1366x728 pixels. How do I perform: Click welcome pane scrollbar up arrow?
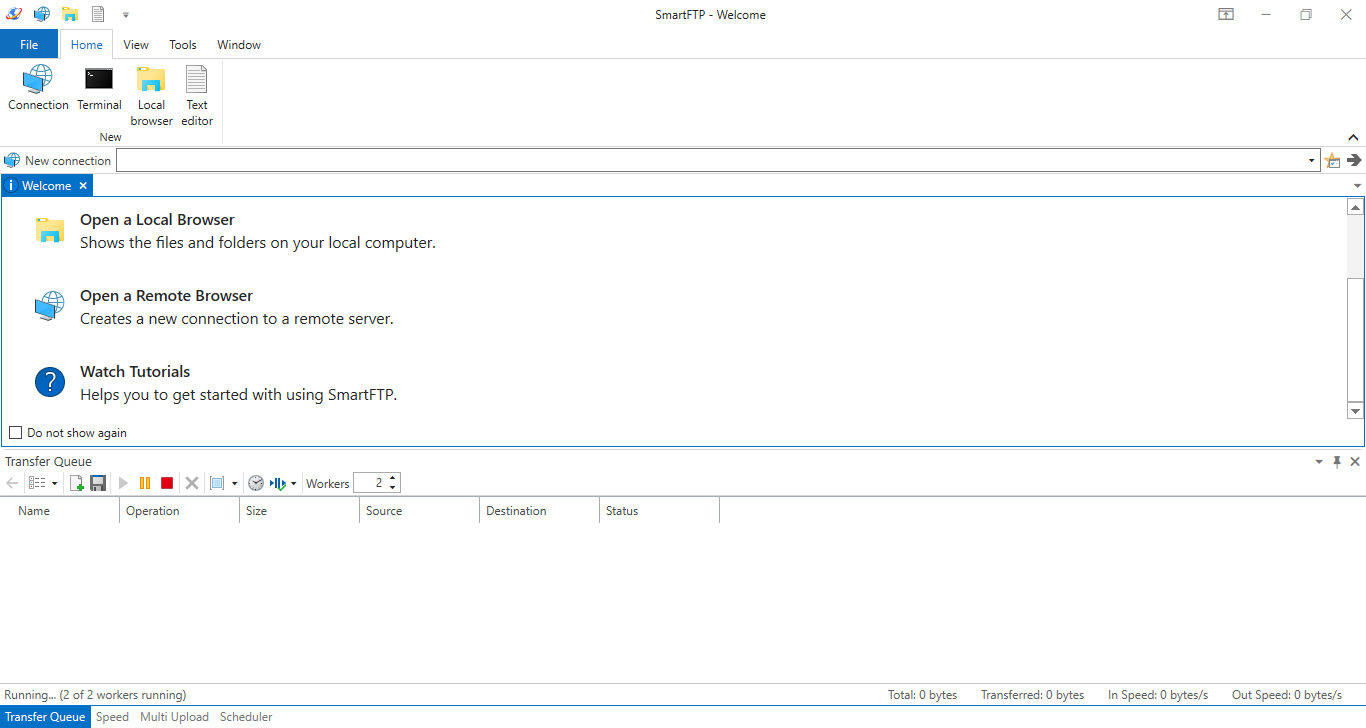click(1355, 207)
